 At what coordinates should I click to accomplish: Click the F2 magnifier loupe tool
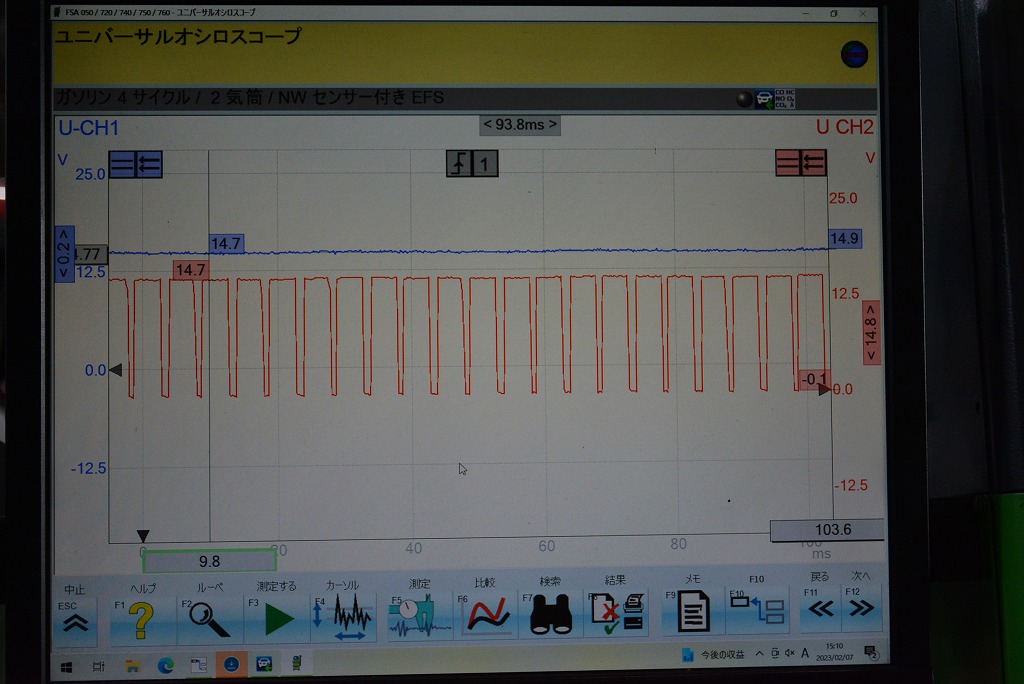click(x=209, y=618)
